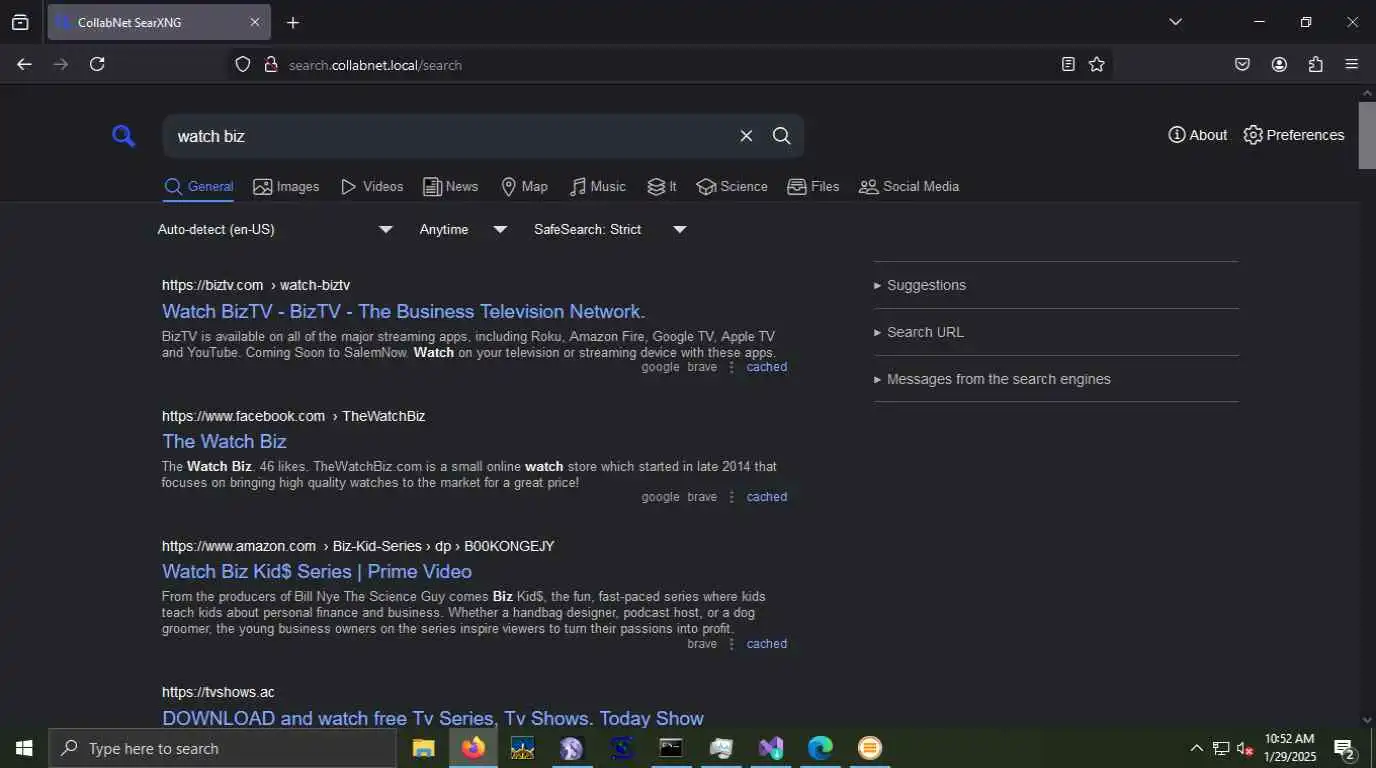Image resolution: width=1376 pixels, height=768 pixels.
Task: Open terminal app from taskbar
Action: (671, 748)
